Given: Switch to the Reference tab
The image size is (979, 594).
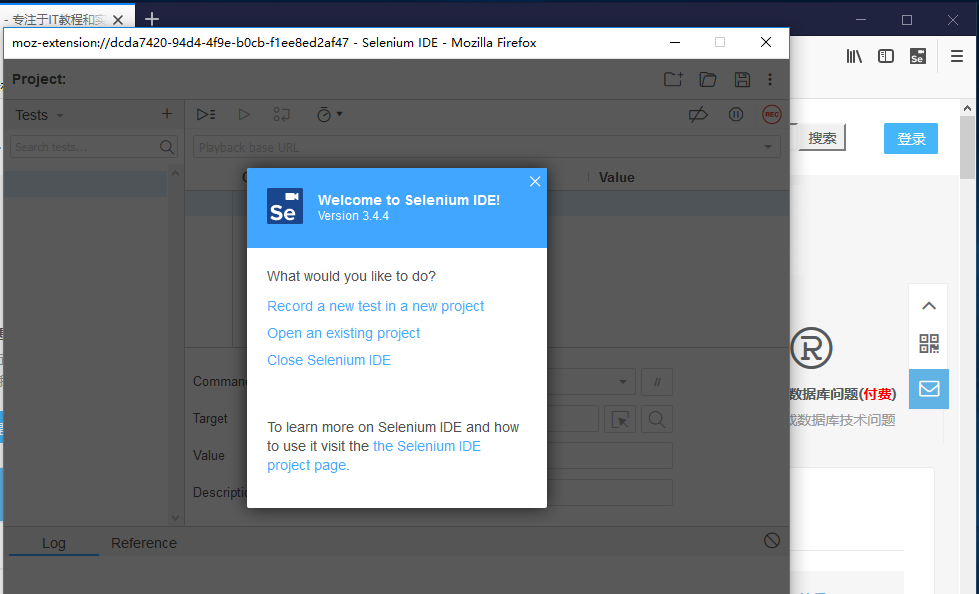Looking at the screenshot, I should 144,543.
